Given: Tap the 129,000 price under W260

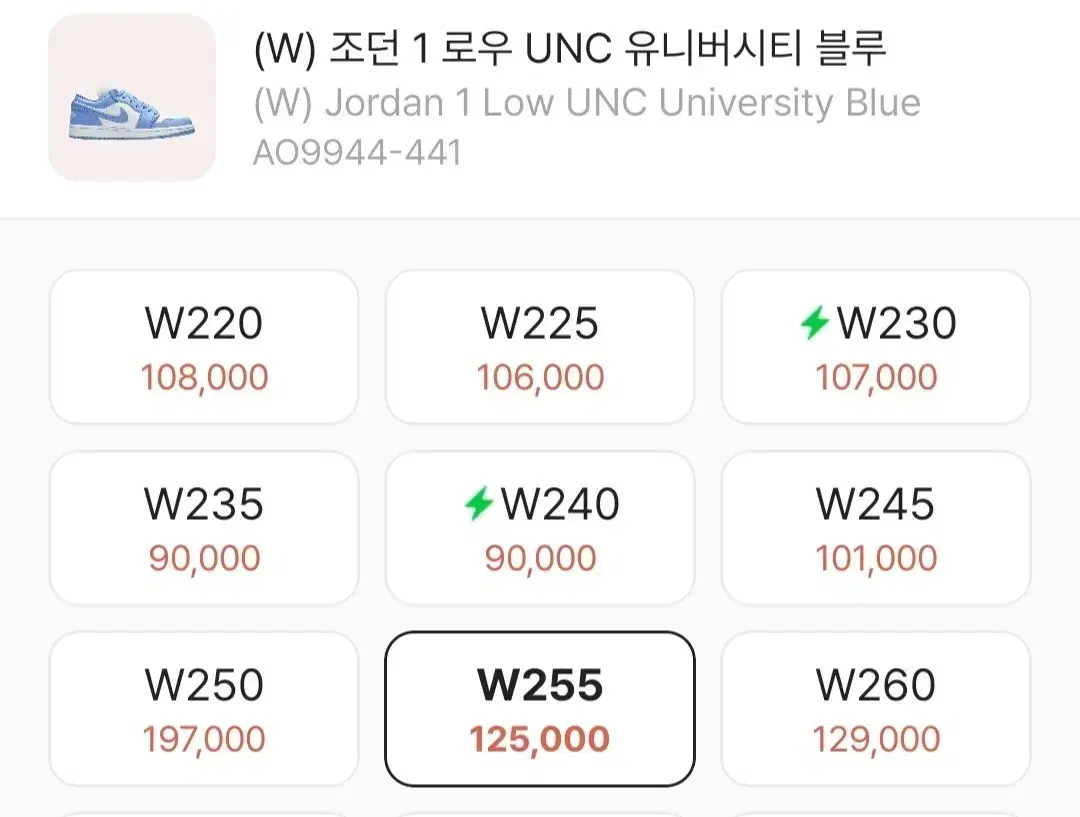Looking at the screenshot, I should (x=876, y=740).
